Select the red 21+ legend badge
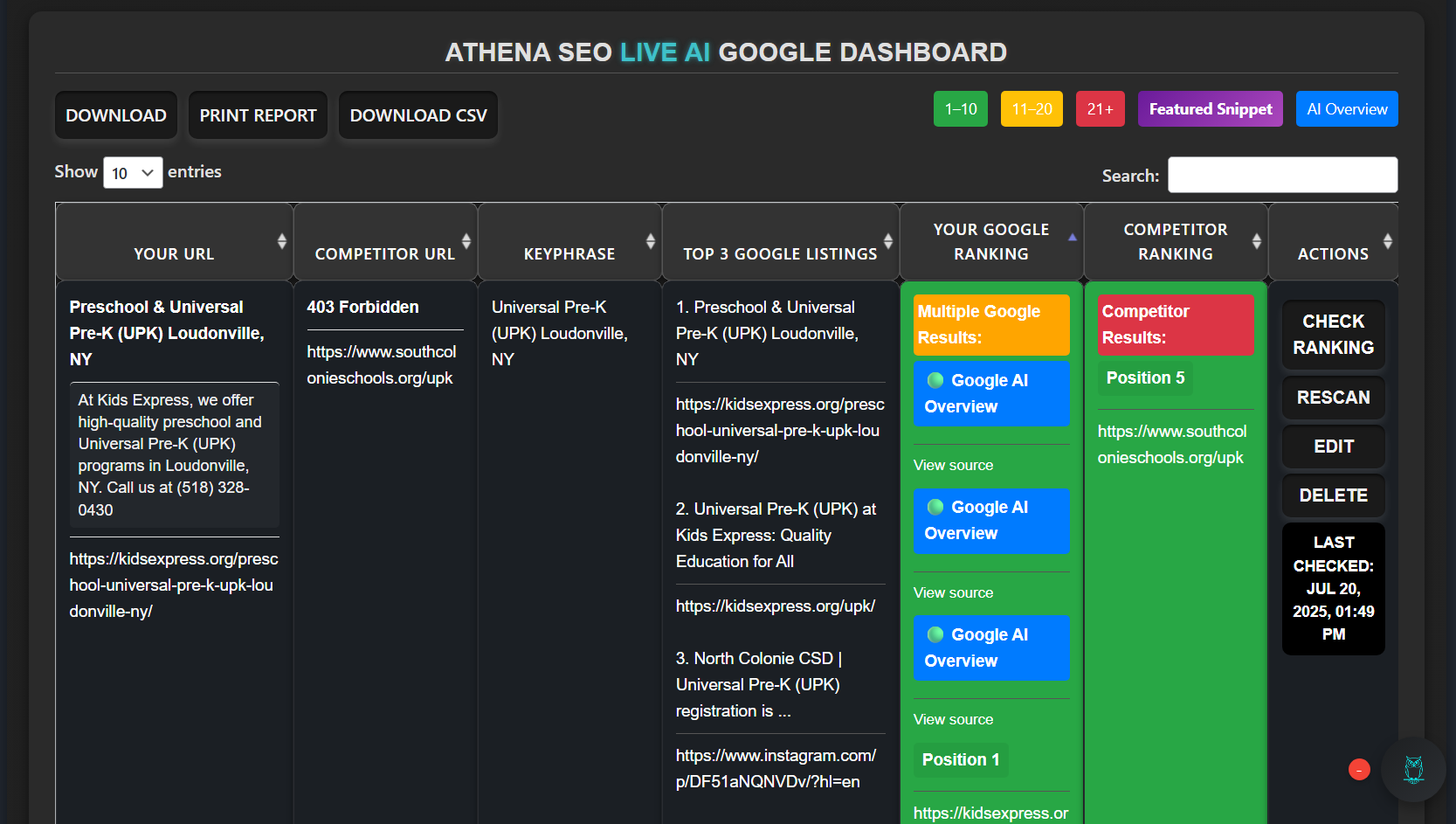The height and width of the screenshot is (824, 1456). 1100,109
